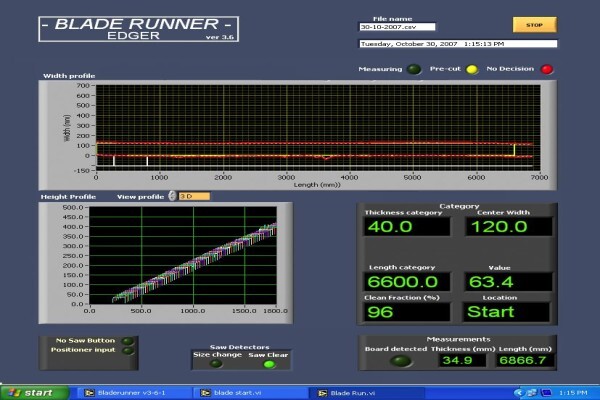
Task: Switch to blade start.vi taskbar window
Action: click(251, 393)
